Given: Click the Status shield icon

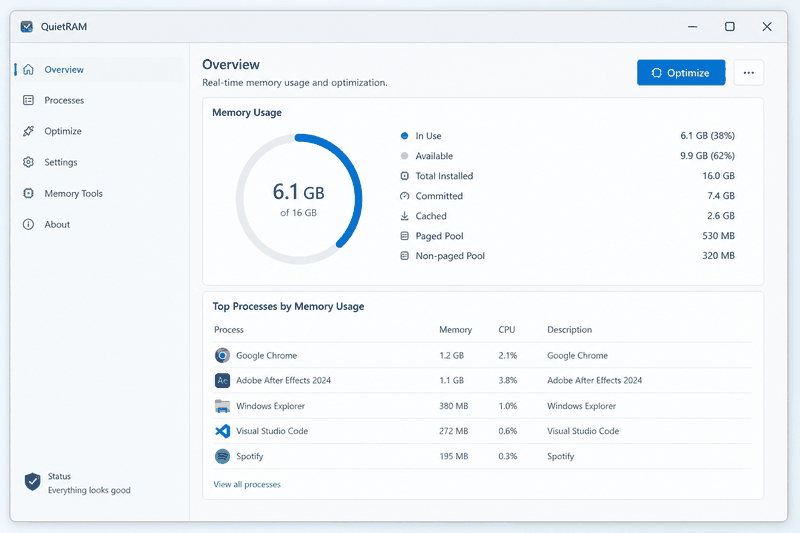Looking at the screenshot, I should [33, 481].
